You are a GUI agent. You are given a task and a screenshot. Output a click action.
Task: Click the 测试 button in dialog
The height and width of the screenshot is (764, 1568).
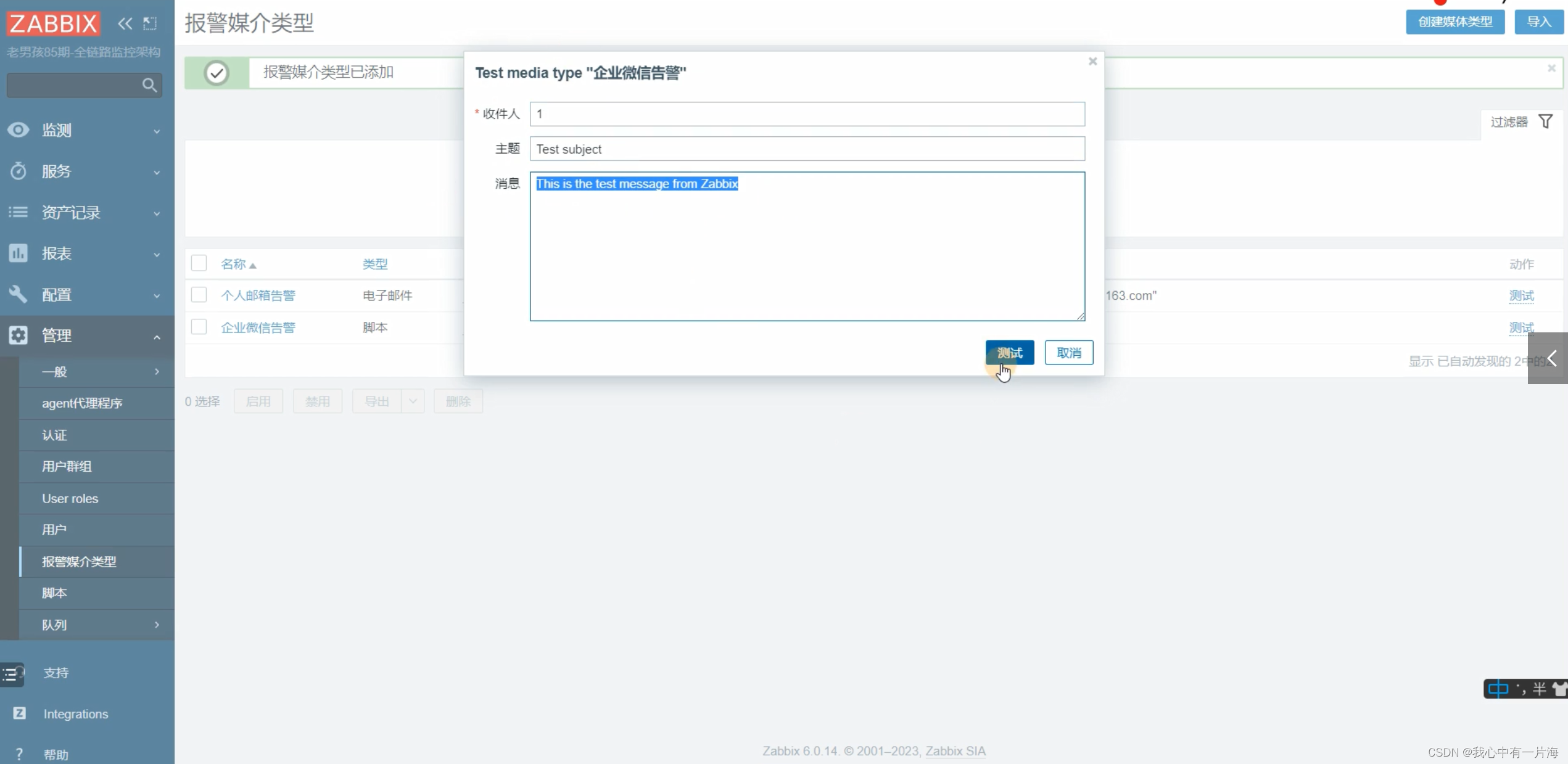pyautogui.click(x=1010, y=353)
